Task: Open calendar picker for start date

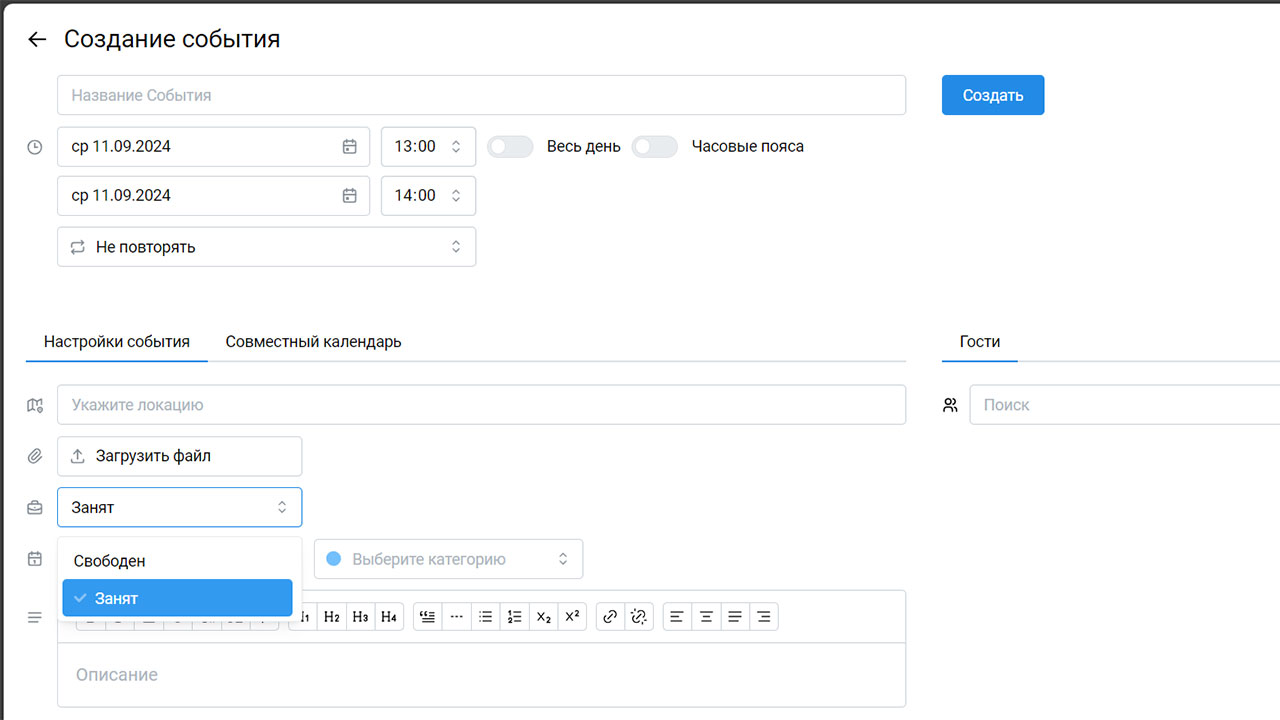Action: pos(350,147)
